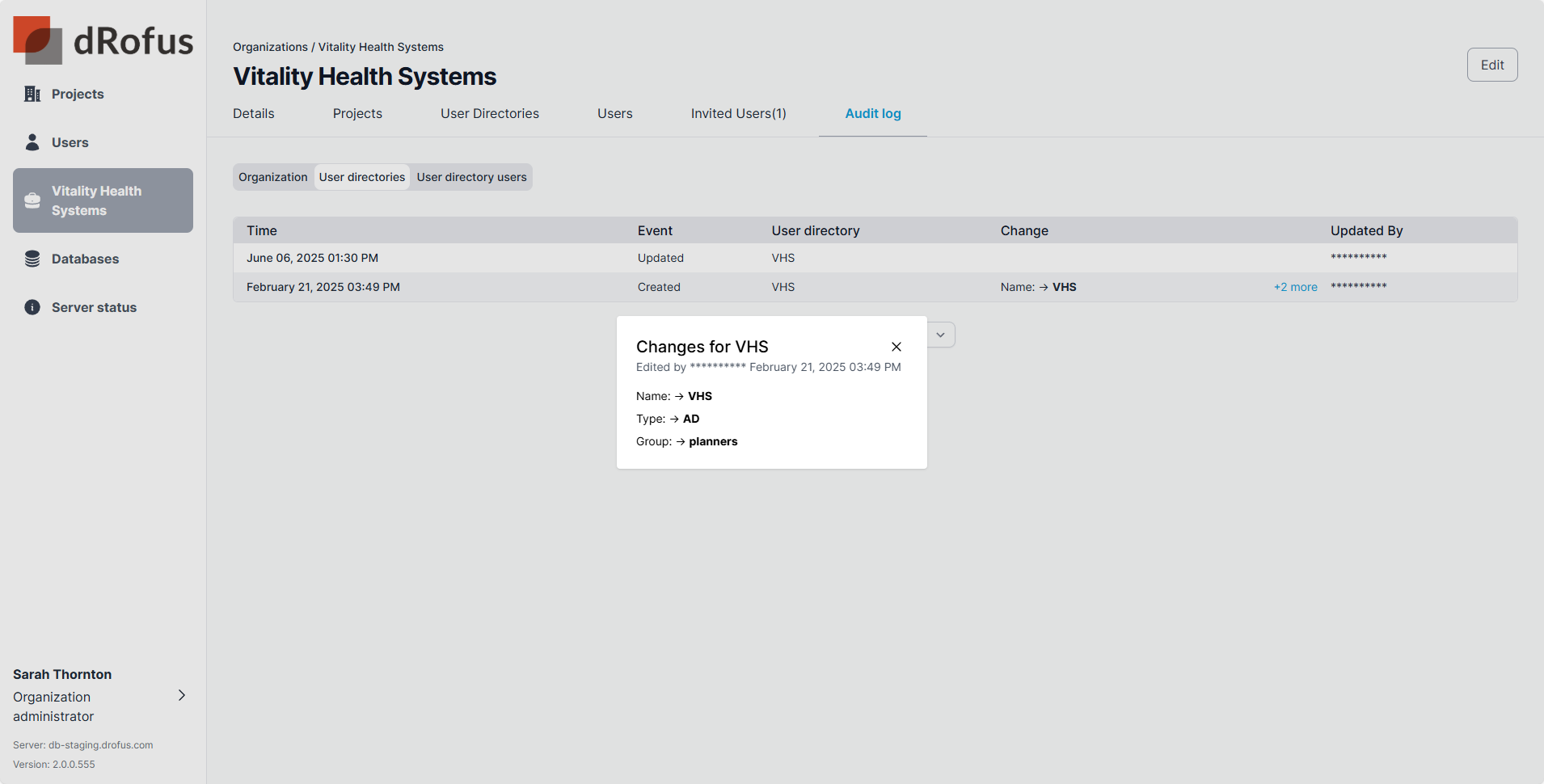Click the Users person icon in sidebar

[32, 142]
